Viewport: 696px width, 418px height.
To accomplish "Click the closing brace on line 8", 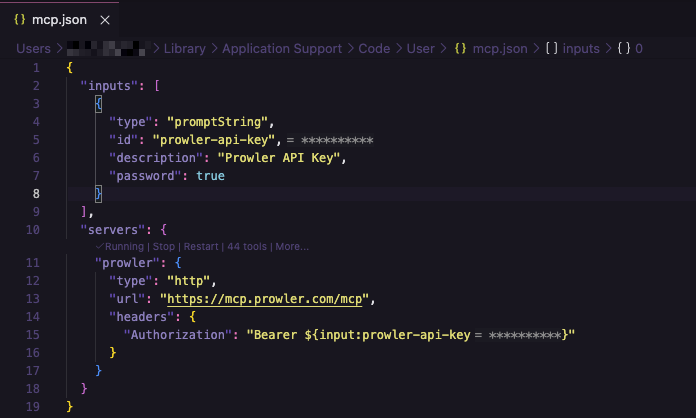I will pyautogui.click(x=99, y=194).
